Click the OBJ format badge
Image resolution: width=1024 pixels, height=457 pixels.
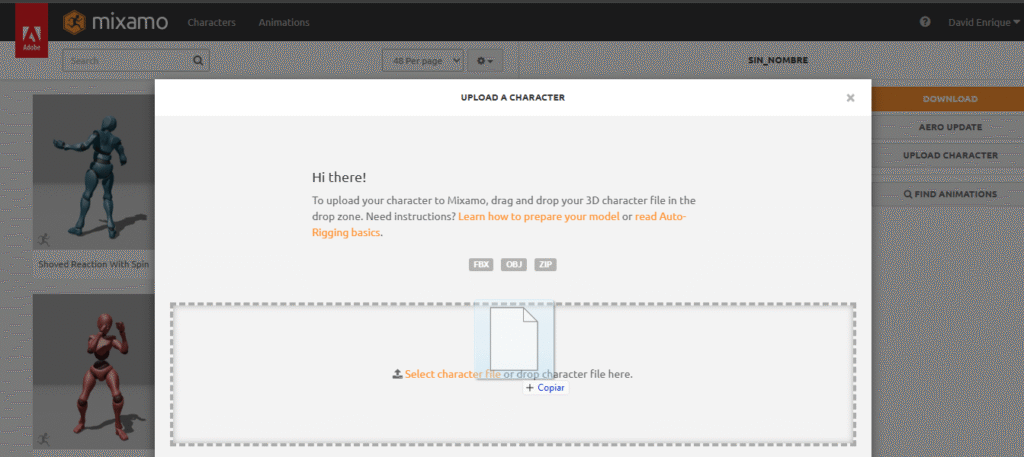(514, 264)
